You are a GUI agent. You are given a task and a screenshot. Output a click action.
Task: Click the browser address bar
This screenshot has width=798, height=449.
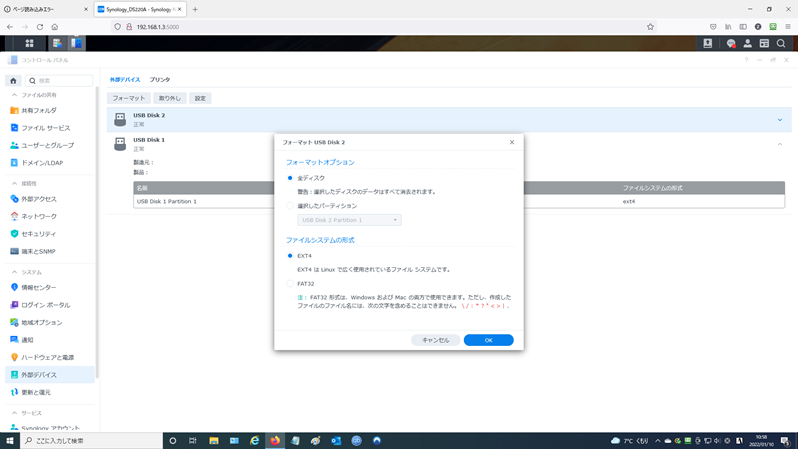(382, 26)
